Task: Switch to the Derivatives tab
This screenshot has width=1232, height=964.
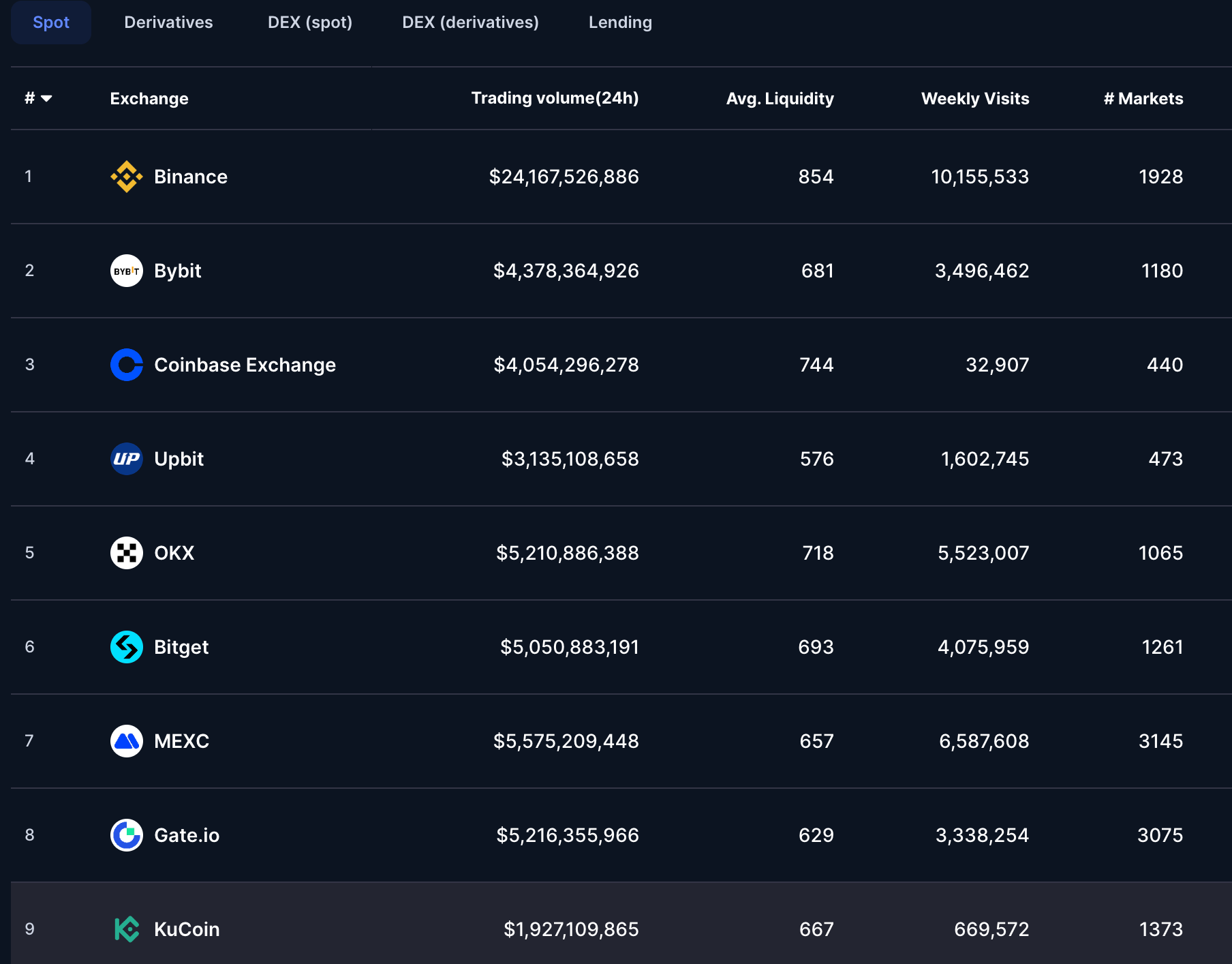Action: tap(168, 22)
